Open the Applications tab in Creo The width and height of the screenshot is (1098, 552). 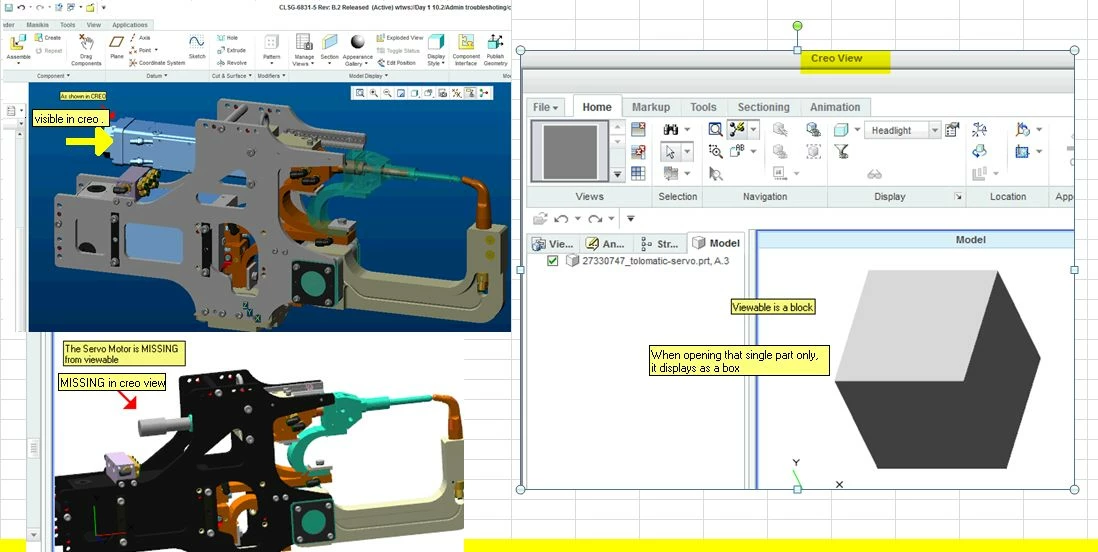(x=130, y=25)
